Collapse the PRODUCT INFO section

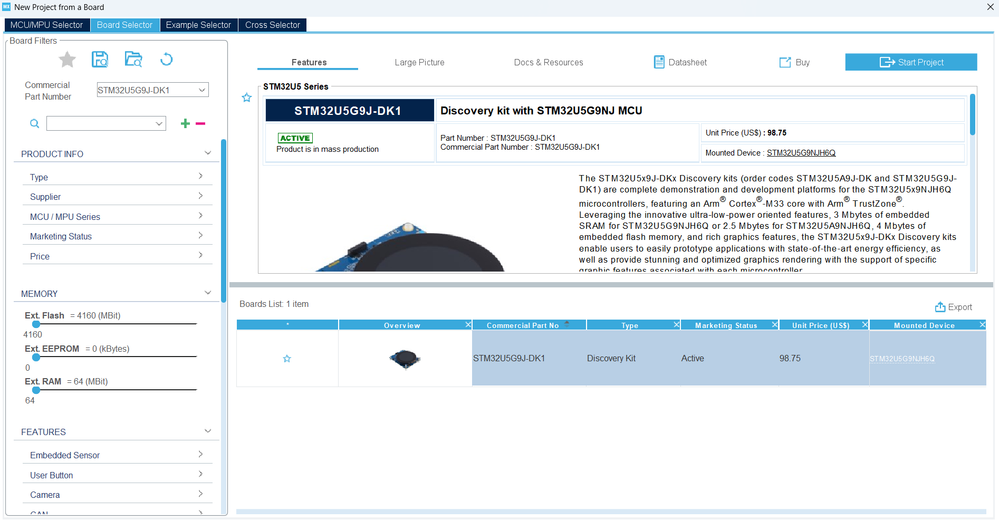[208, 153]
